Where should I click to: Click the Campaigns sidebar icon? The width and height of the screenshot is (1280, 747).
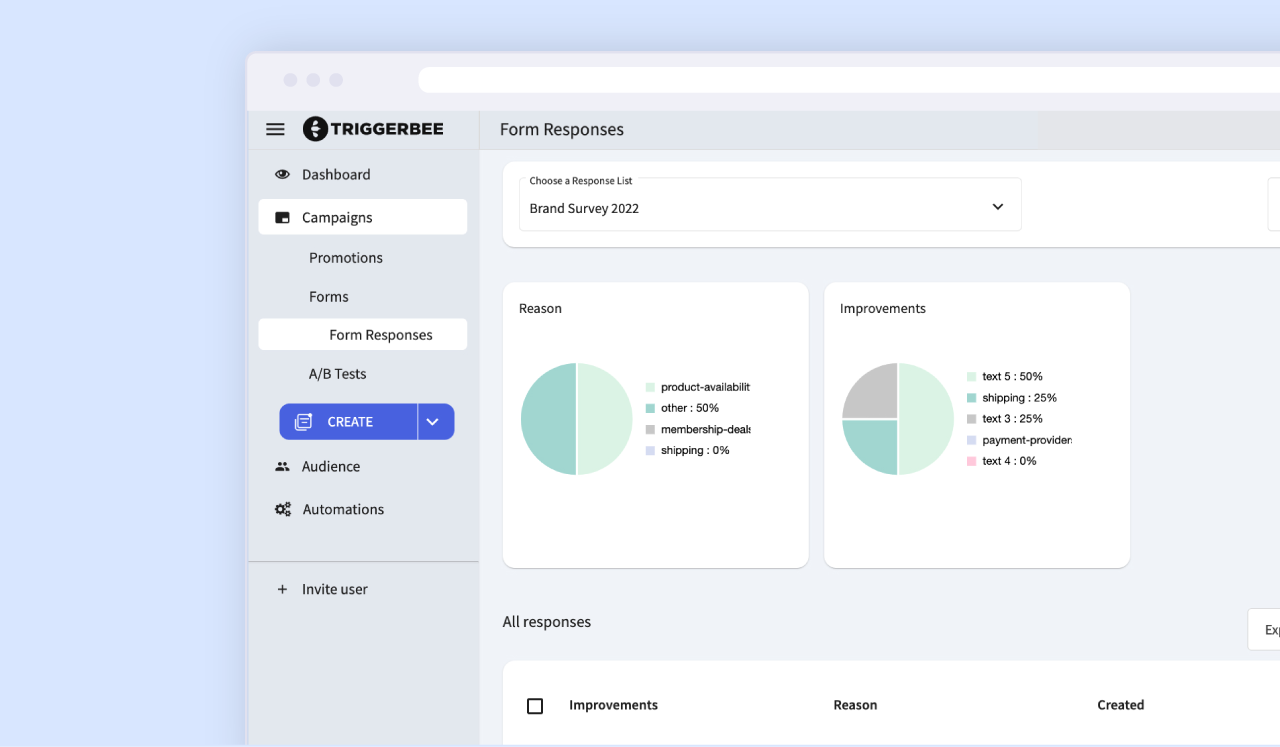pos(283,218)
